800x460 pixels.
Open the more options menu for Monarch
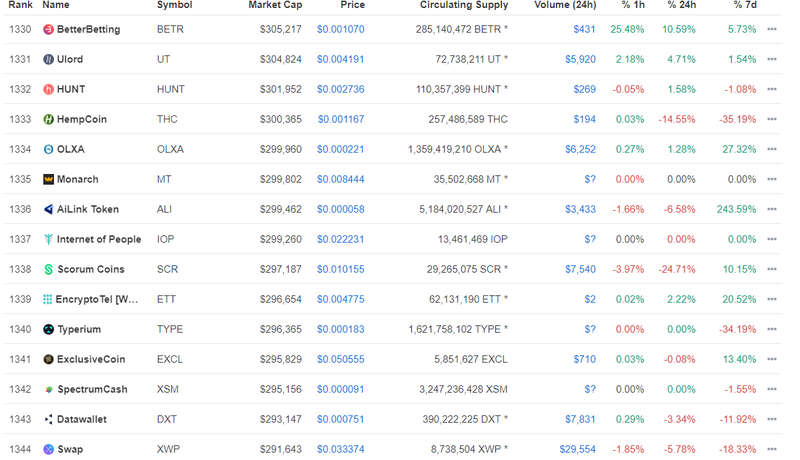coord(772,180)
